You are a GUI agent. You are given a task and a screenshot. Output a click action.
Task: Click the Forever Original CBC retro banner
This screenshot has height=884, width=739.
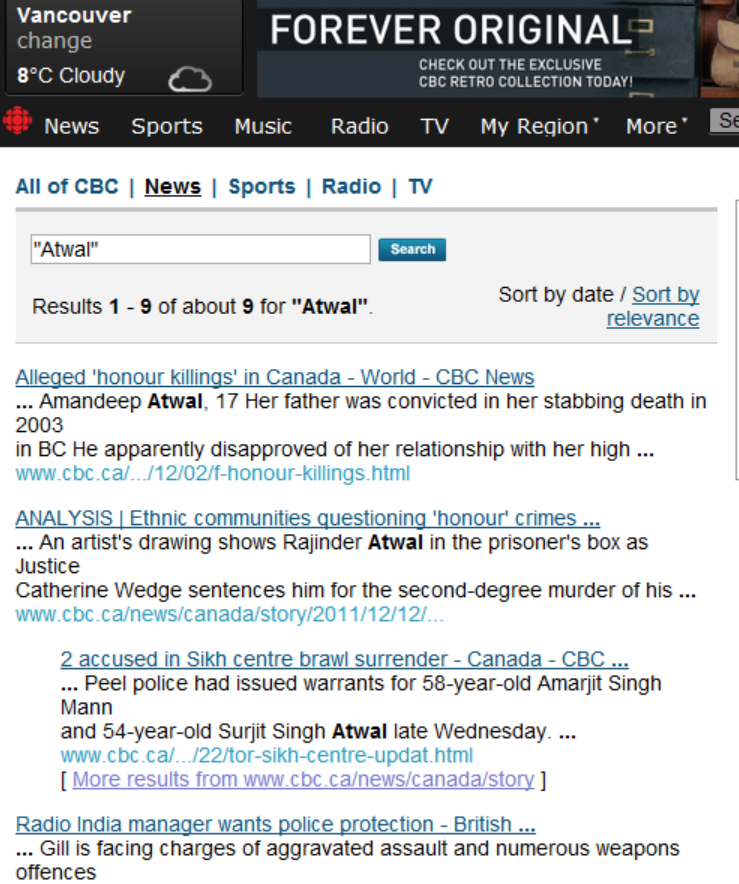[x=497, y=48]
